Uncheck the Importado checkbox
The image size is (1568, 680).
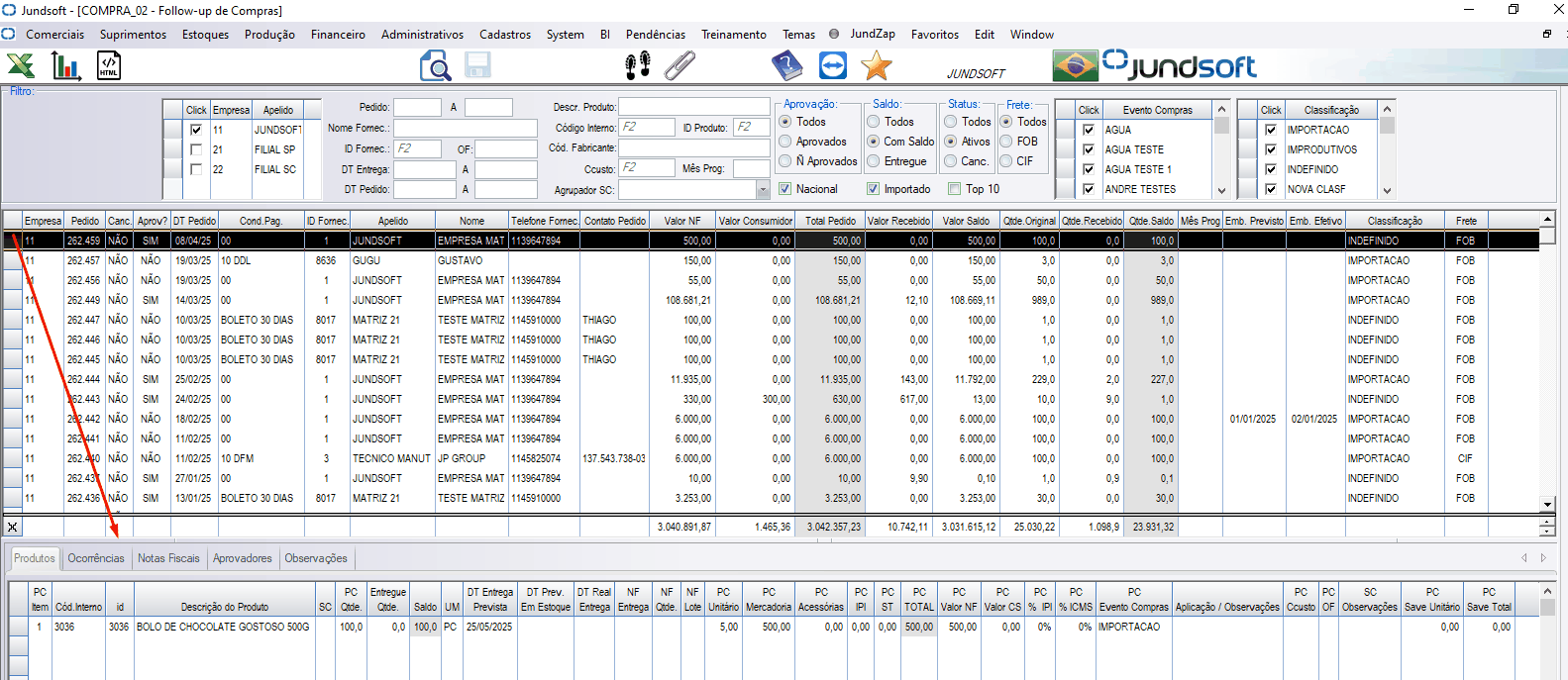[873, 189]
